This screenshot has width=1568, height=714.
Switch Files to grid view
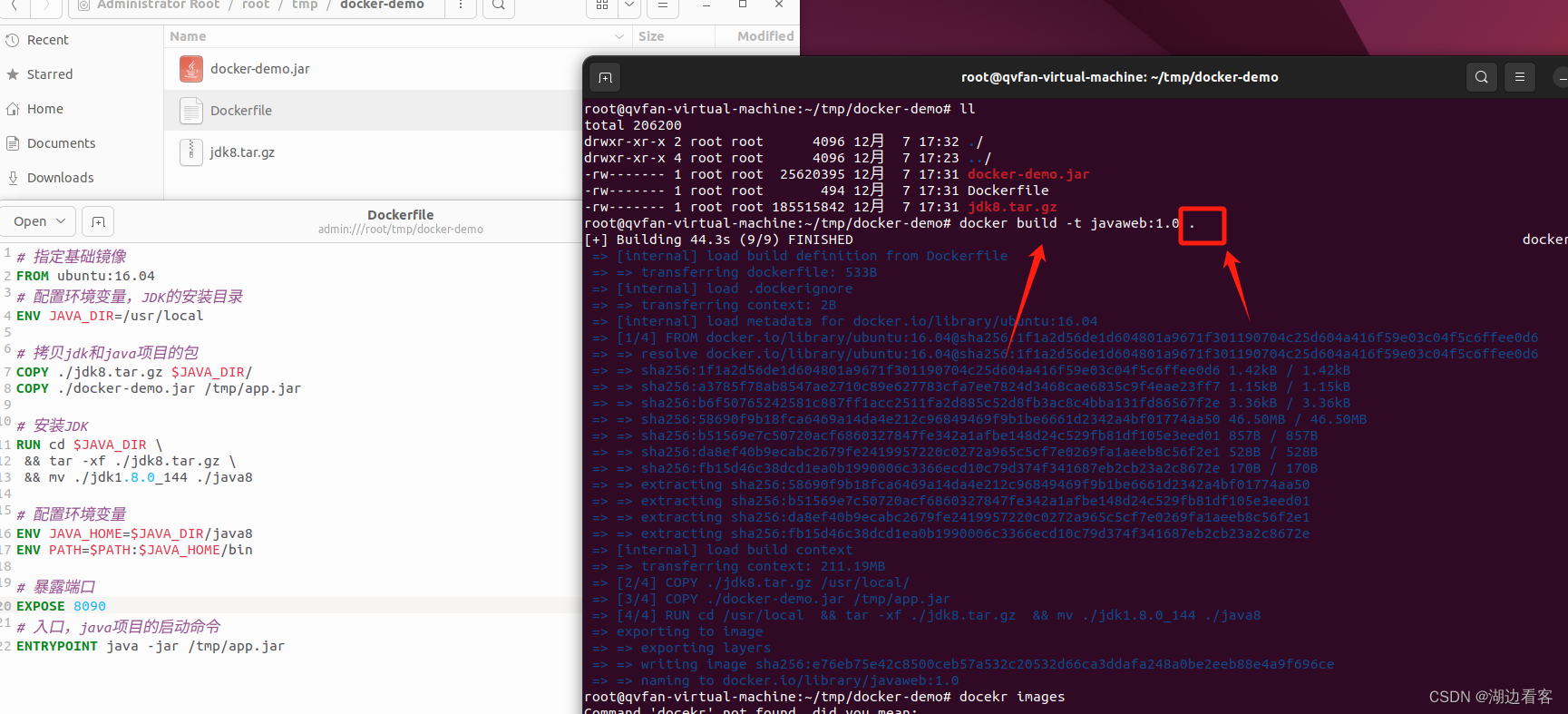[x=602, y=5]
